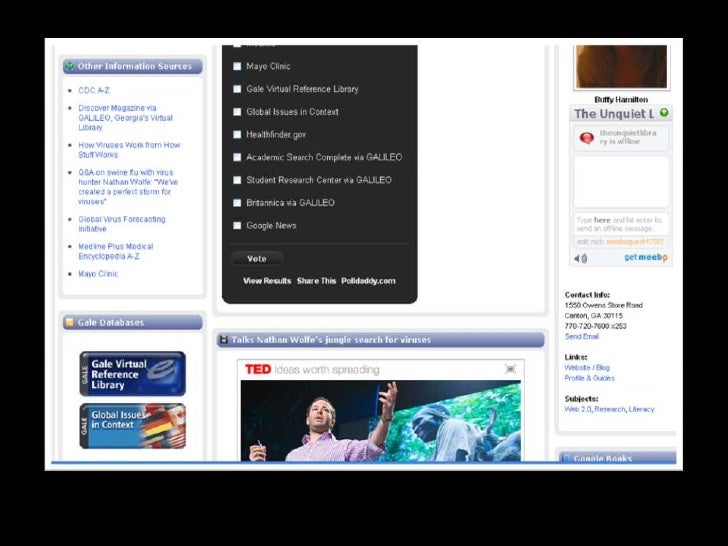
Task: Check Britannica via GALILEO option
Action: (x=237, y=203)
